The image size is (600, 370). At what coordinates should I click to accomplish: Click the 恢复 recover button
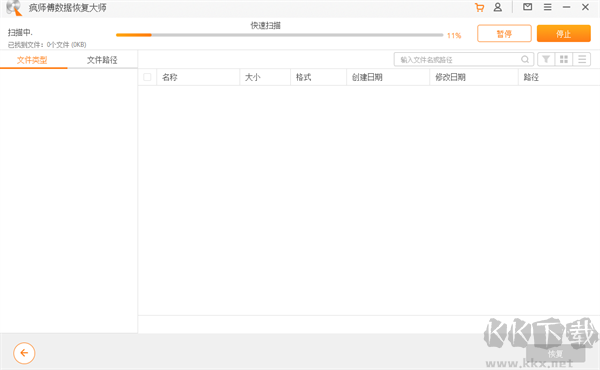click(x=555, y=354)
